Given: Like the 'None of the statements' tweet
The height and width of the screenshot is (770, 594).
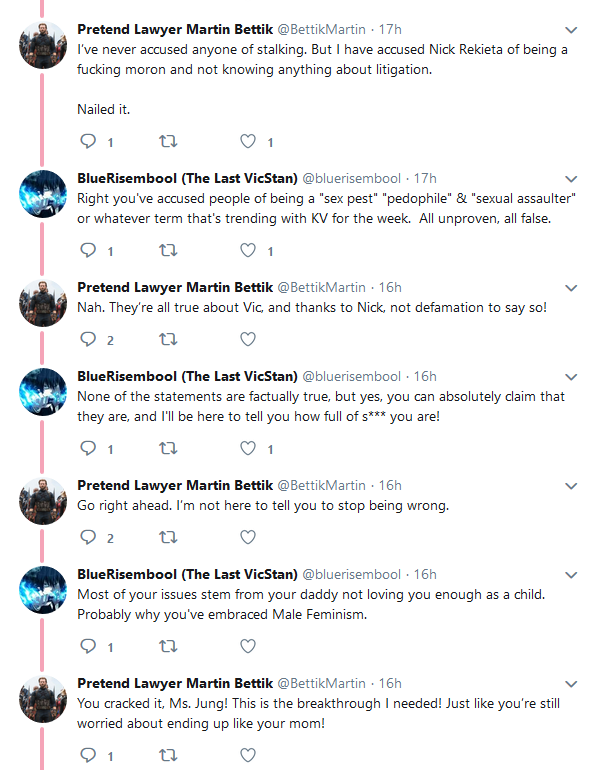Looking at the screenshot, I should [x=248, y=448].
